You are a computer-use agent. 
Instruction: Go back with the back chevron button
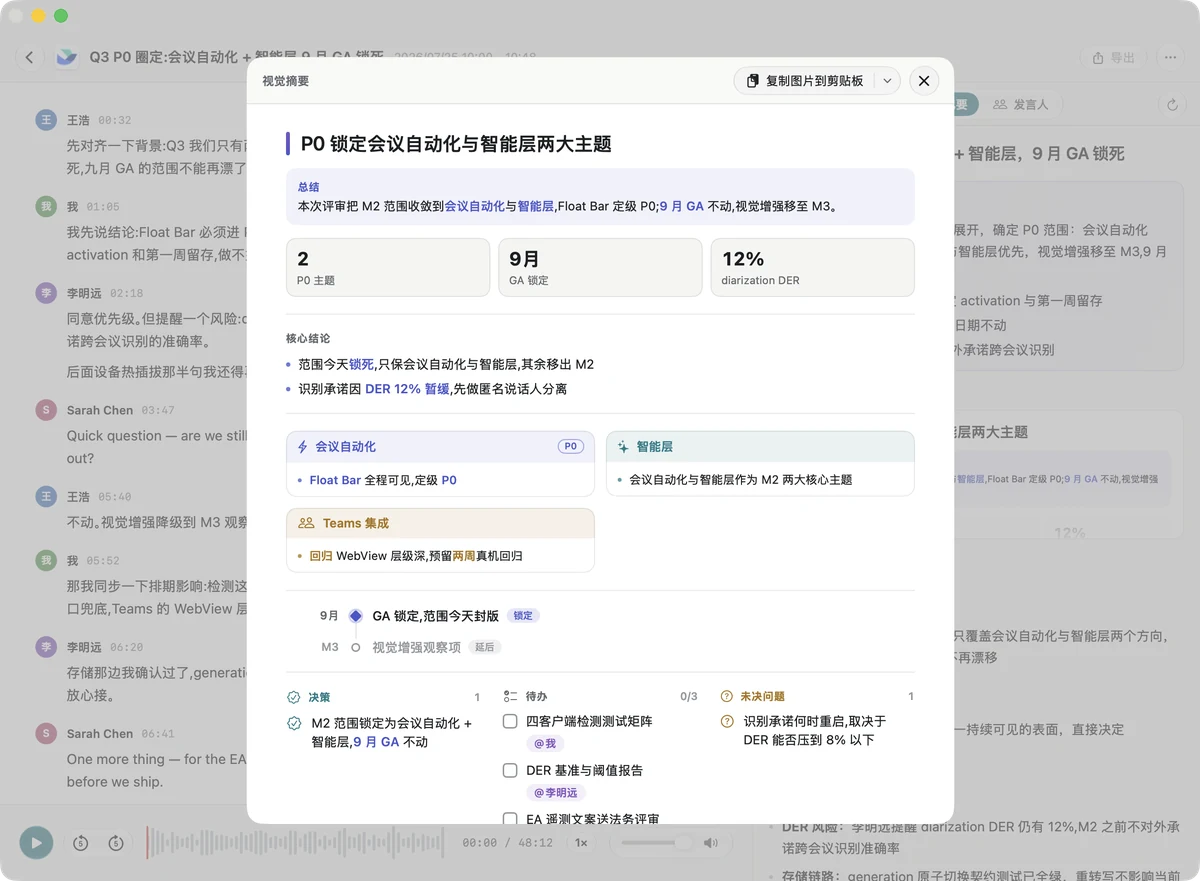click(x=29, y=58)
